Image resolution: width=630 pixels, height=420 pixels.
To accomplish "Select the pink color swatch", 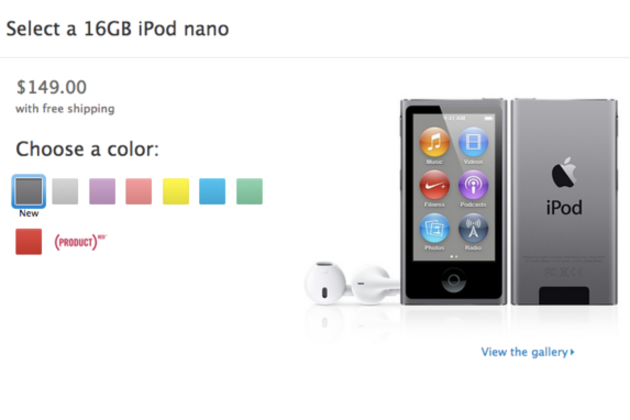I will [x=139, y=191].
